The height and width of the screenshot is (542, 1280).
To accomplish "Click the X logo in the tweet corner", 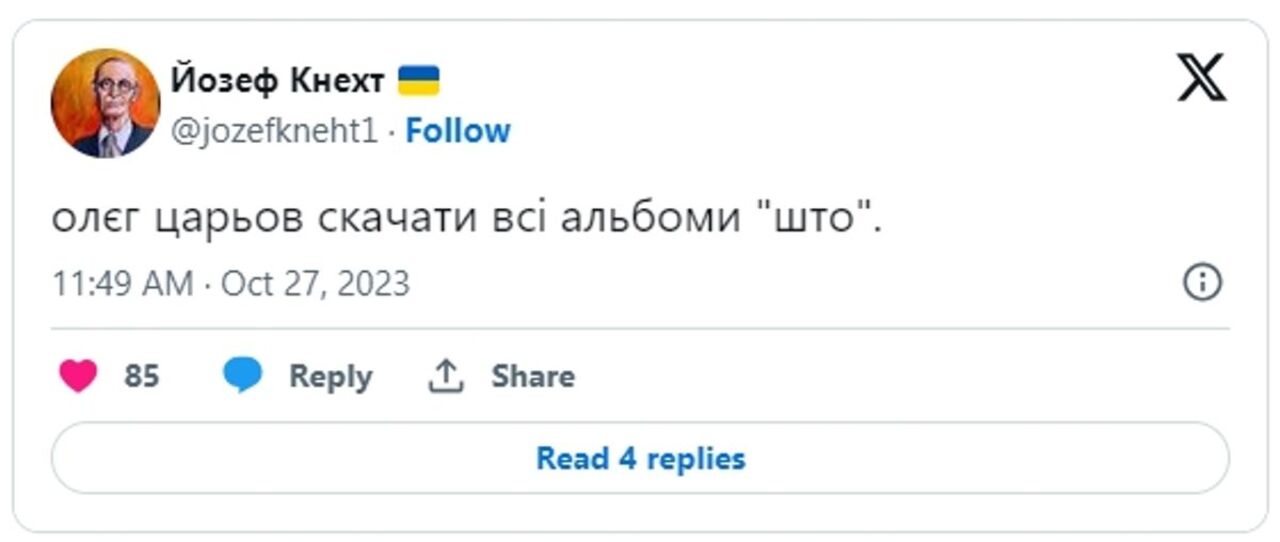I will 1201,78.
